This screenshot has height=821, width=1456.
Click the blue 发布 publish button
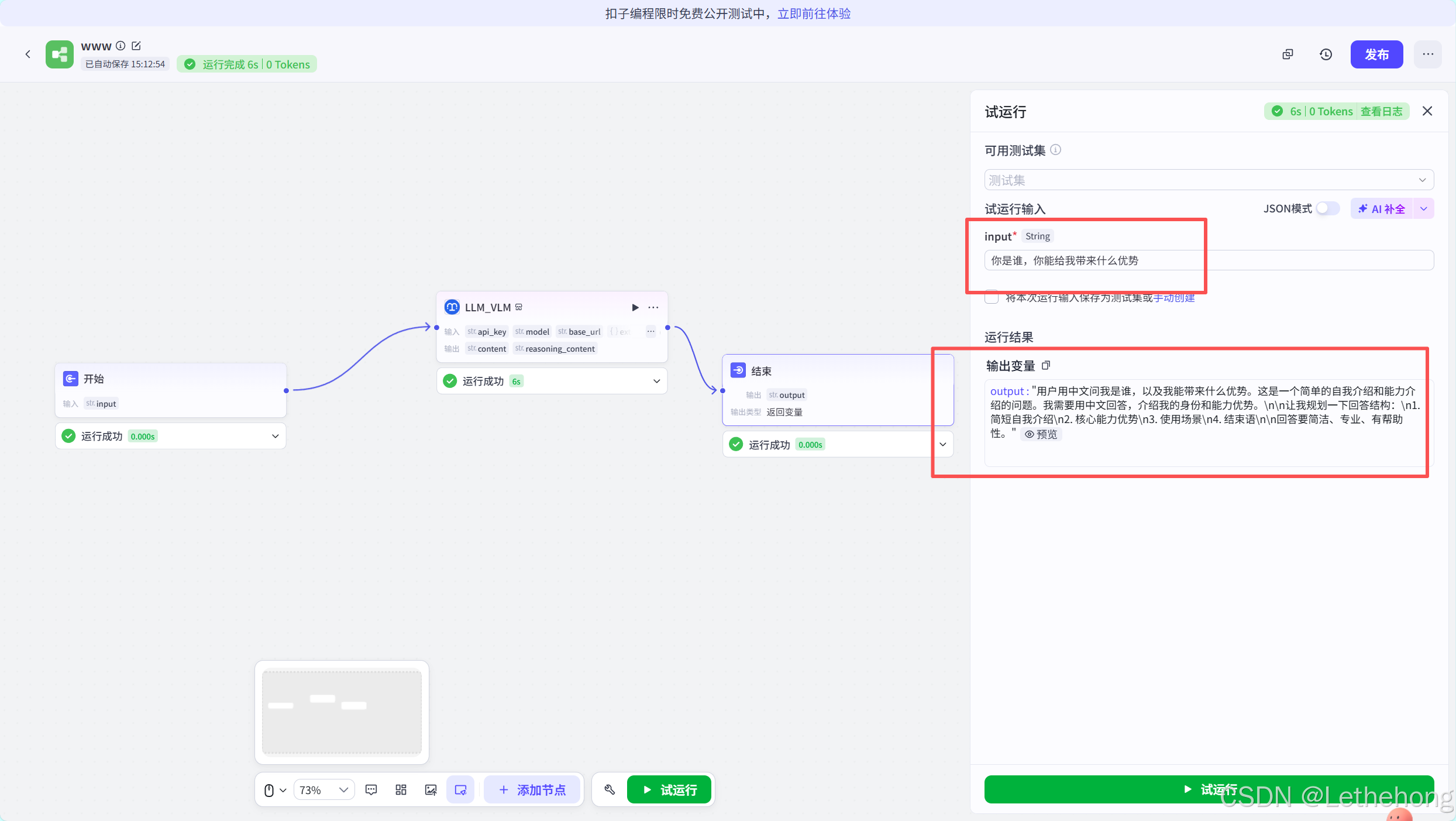click(x=1376, y=54)
